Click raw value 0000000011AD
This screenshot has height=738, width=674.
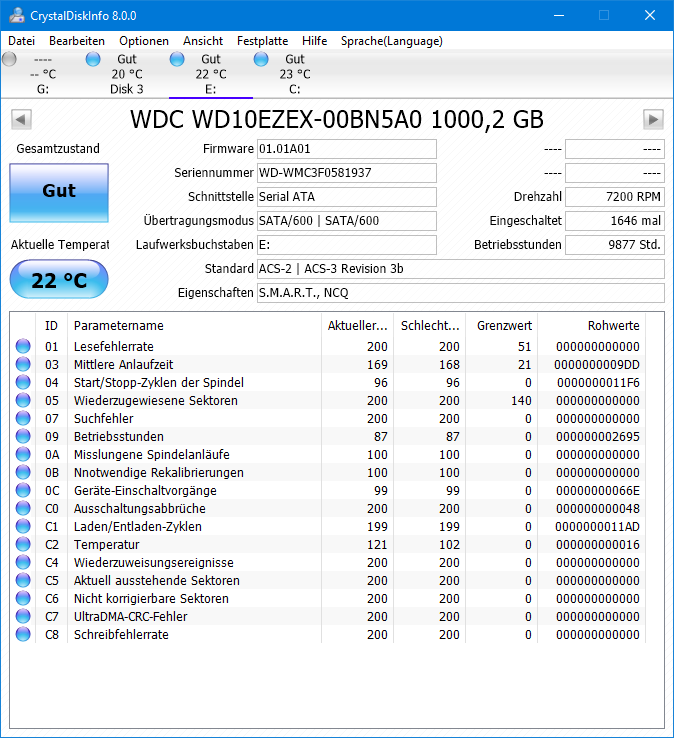coord(597,527)
